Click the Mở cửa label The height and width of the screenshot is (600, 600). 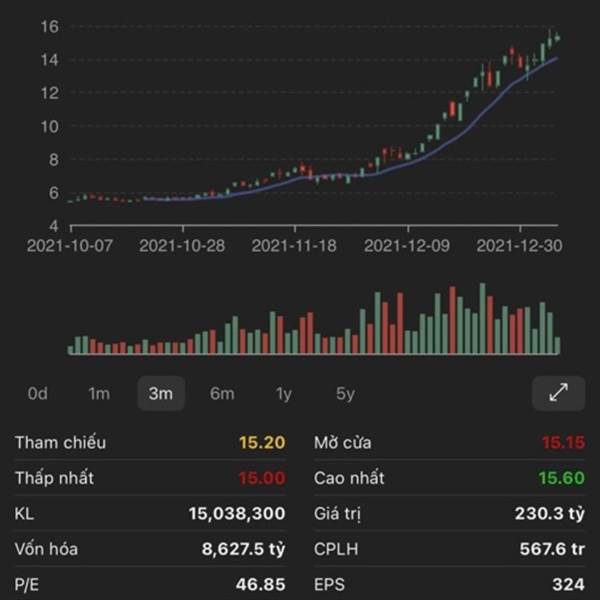(x=342, y=442)
